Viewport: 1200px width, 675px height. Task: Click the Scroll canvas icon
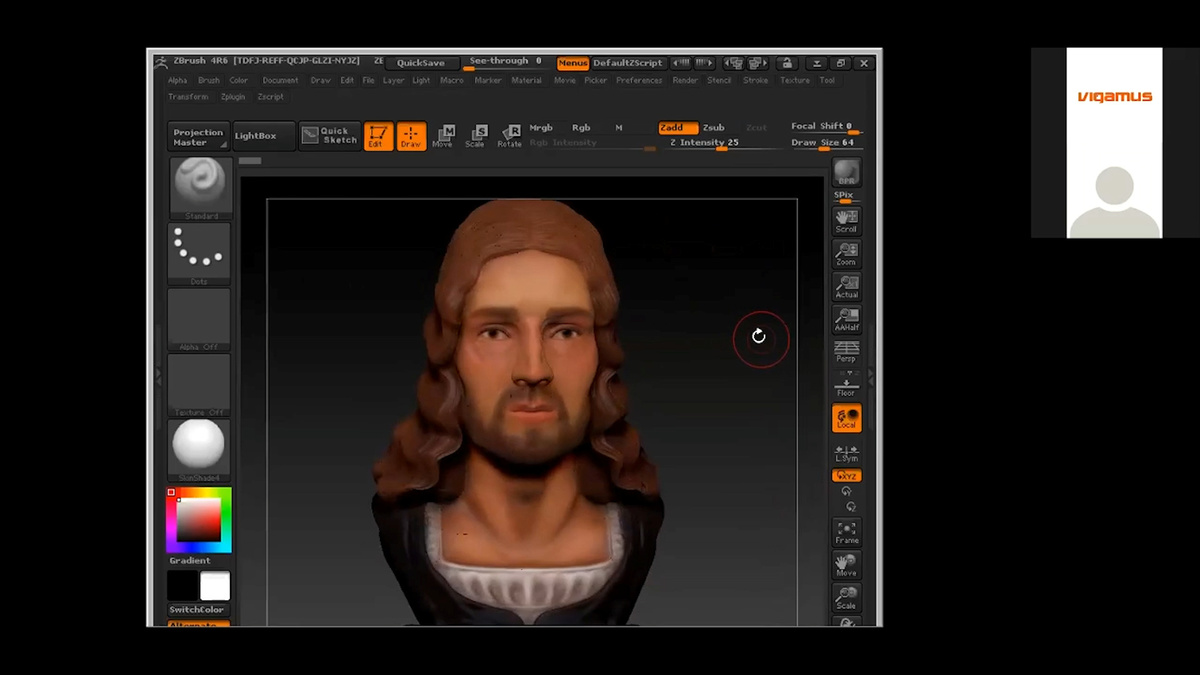pos(846,221)
